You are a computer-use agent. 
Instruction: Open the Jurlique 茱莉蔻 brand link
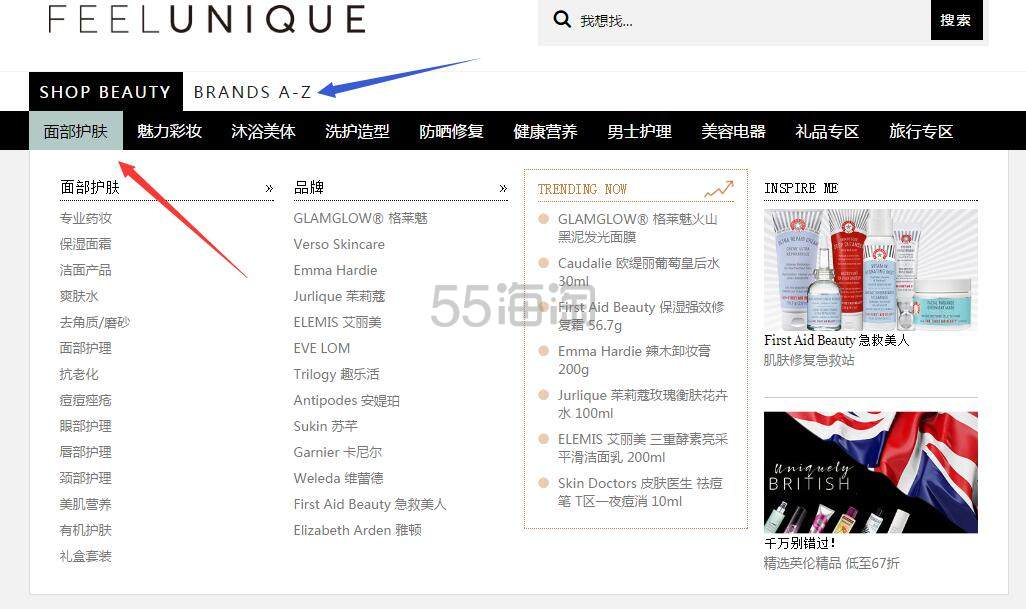coord(339,296)
